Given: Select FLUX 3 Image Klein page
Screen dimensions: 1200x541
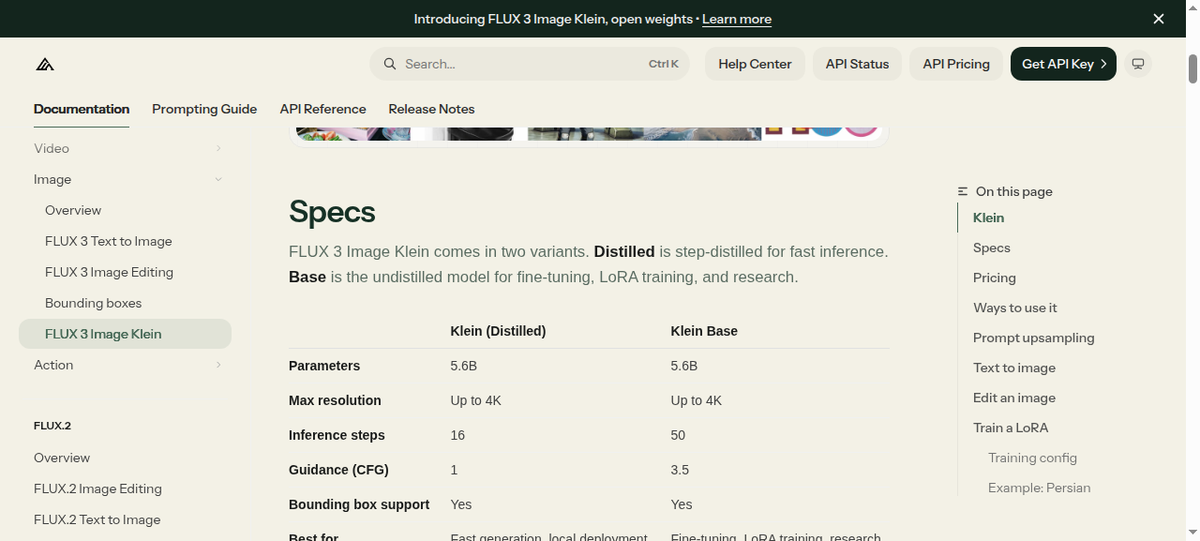Looking at the screenshot, I should point(125,334).
